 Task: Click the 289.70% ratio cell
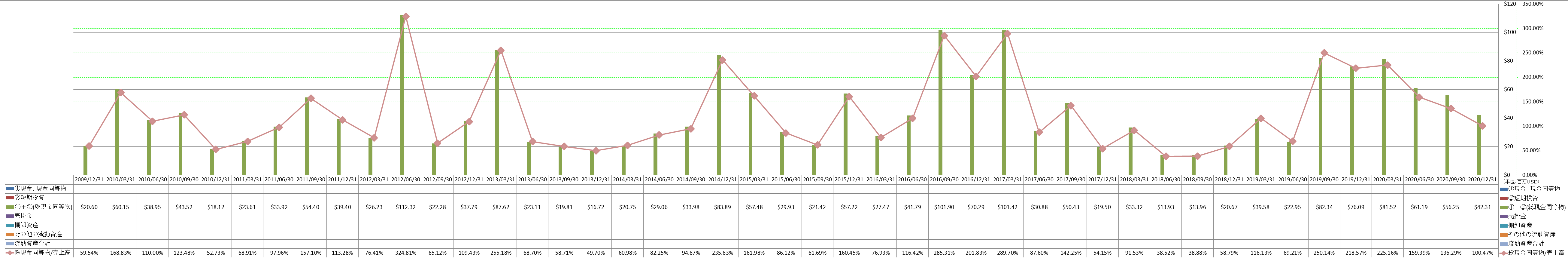1007,253
